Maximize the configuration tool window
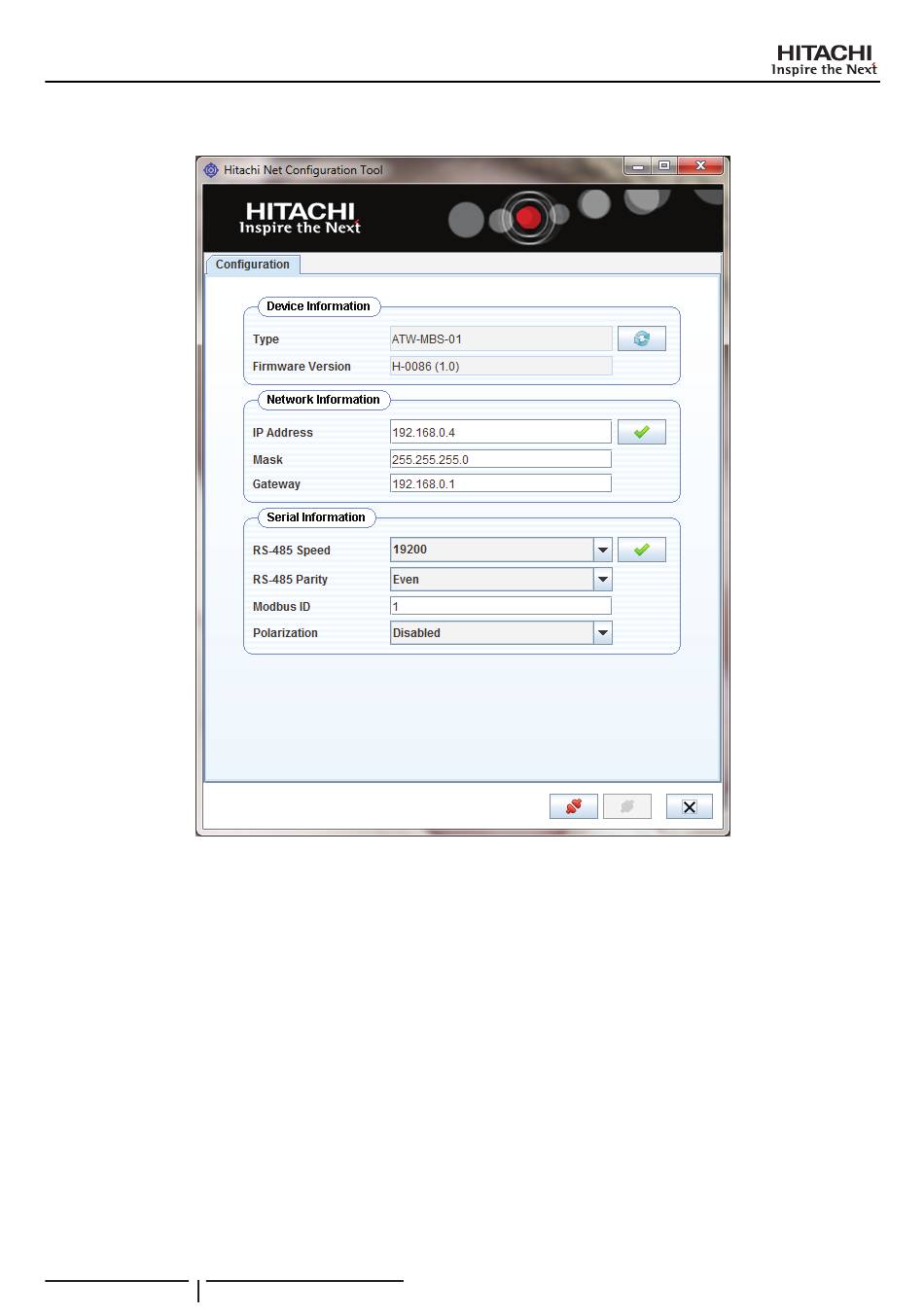 click(664, 166)
